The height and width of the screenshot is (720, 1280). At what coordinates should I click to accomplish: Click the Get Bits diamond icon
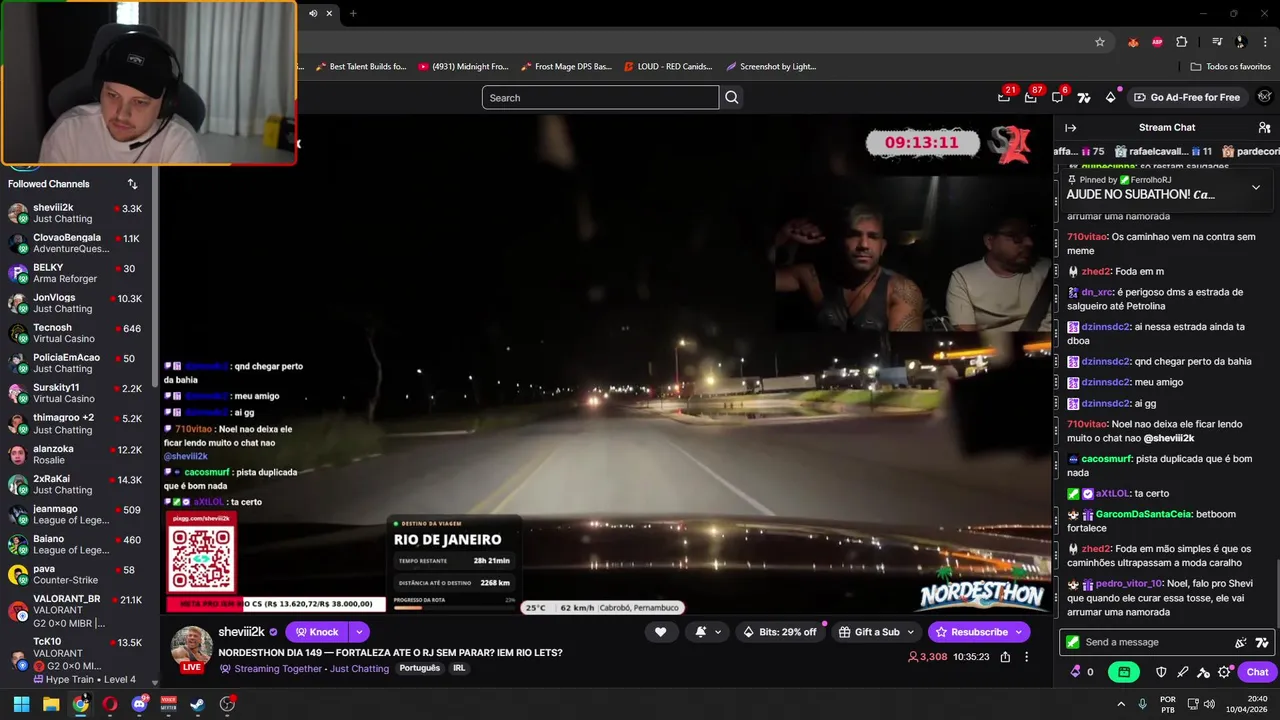coord(1110,97)
